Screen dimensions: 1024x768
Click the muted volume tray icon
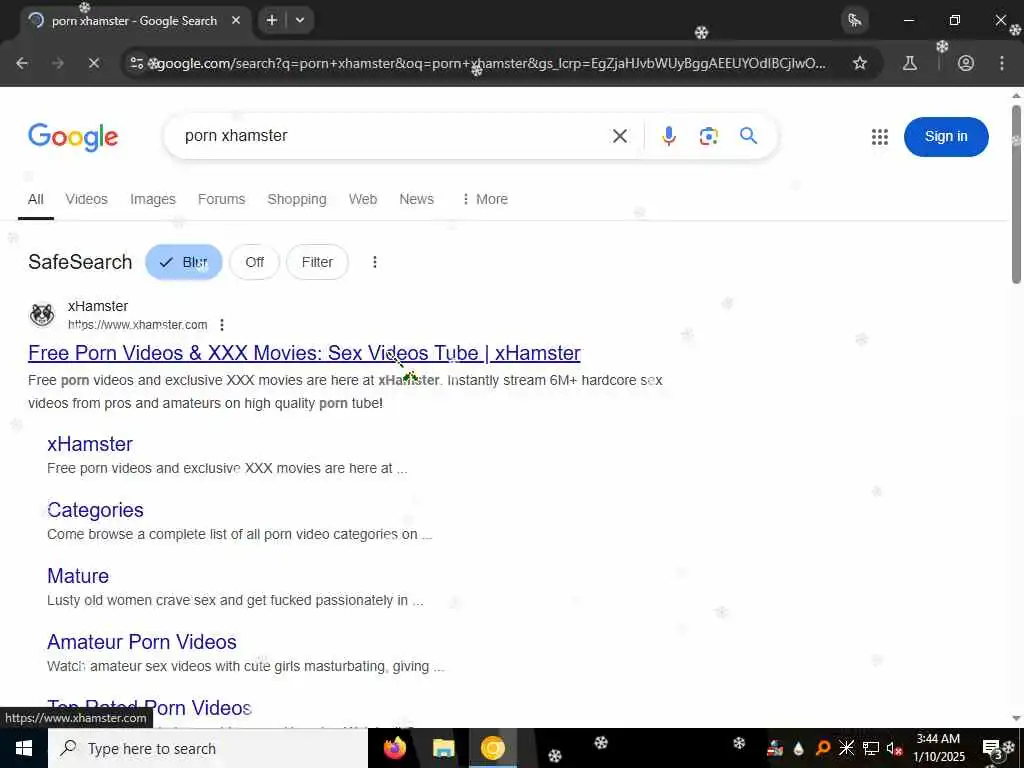point(893,748)
